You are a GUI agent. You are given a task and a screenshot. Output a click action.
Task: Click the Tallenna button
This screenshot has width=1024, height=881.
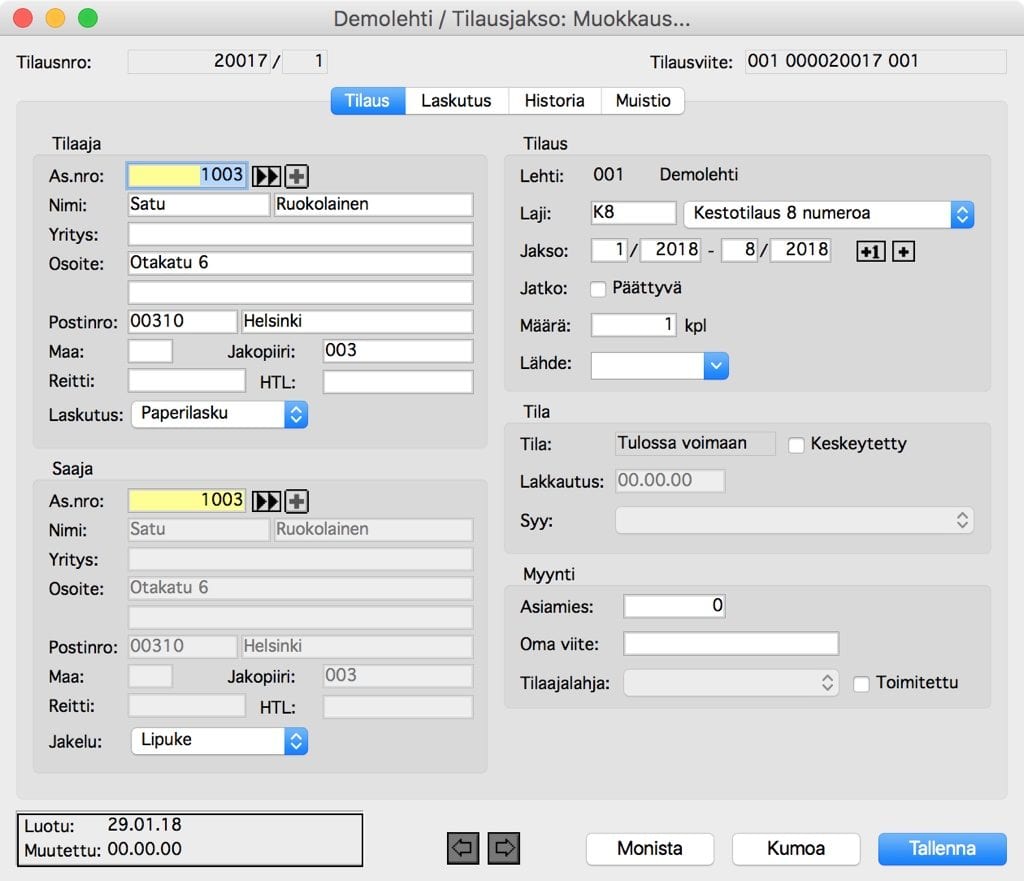point(942,848)
